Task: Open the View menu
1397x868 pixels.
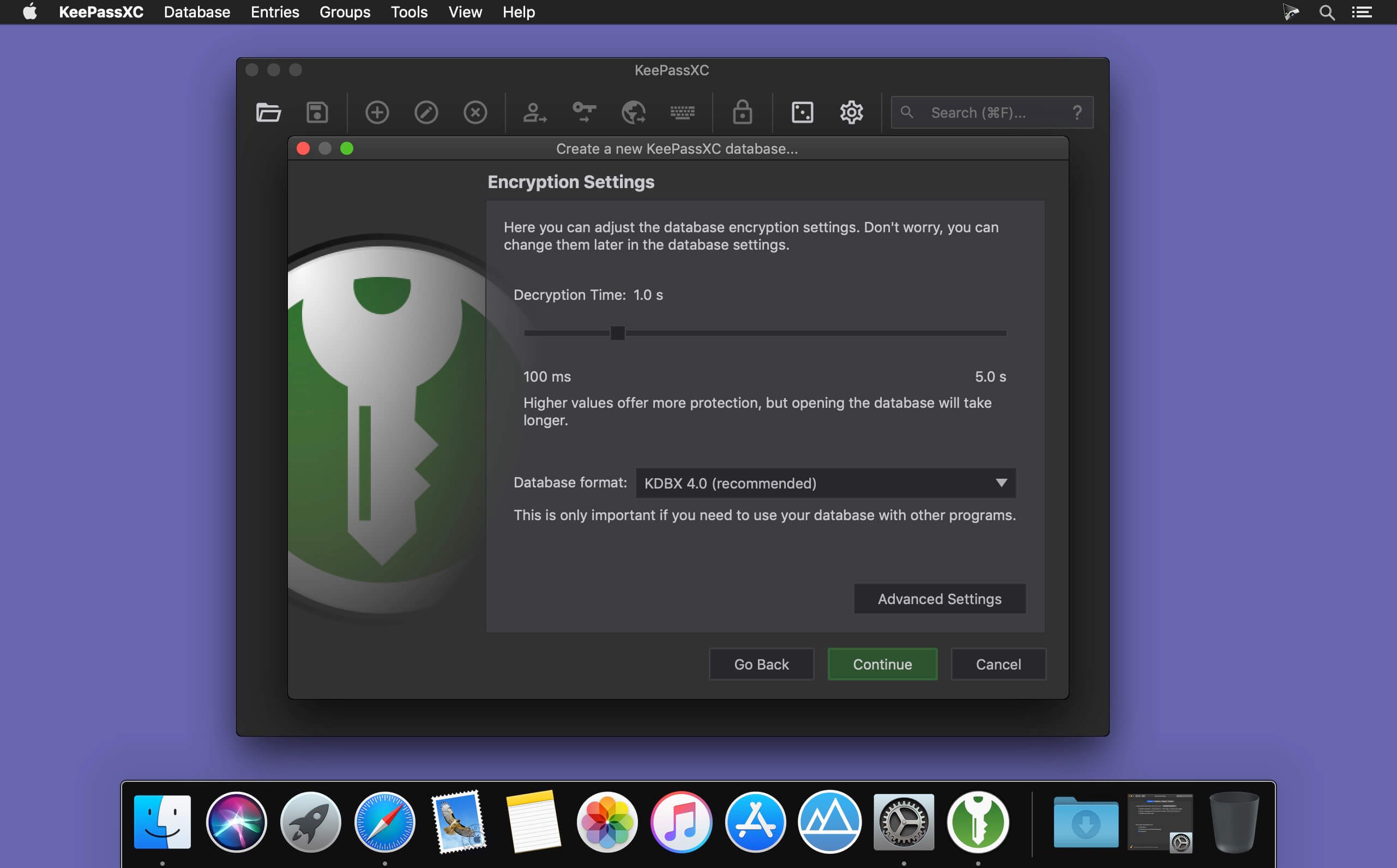Action: [x=465, y=12]
